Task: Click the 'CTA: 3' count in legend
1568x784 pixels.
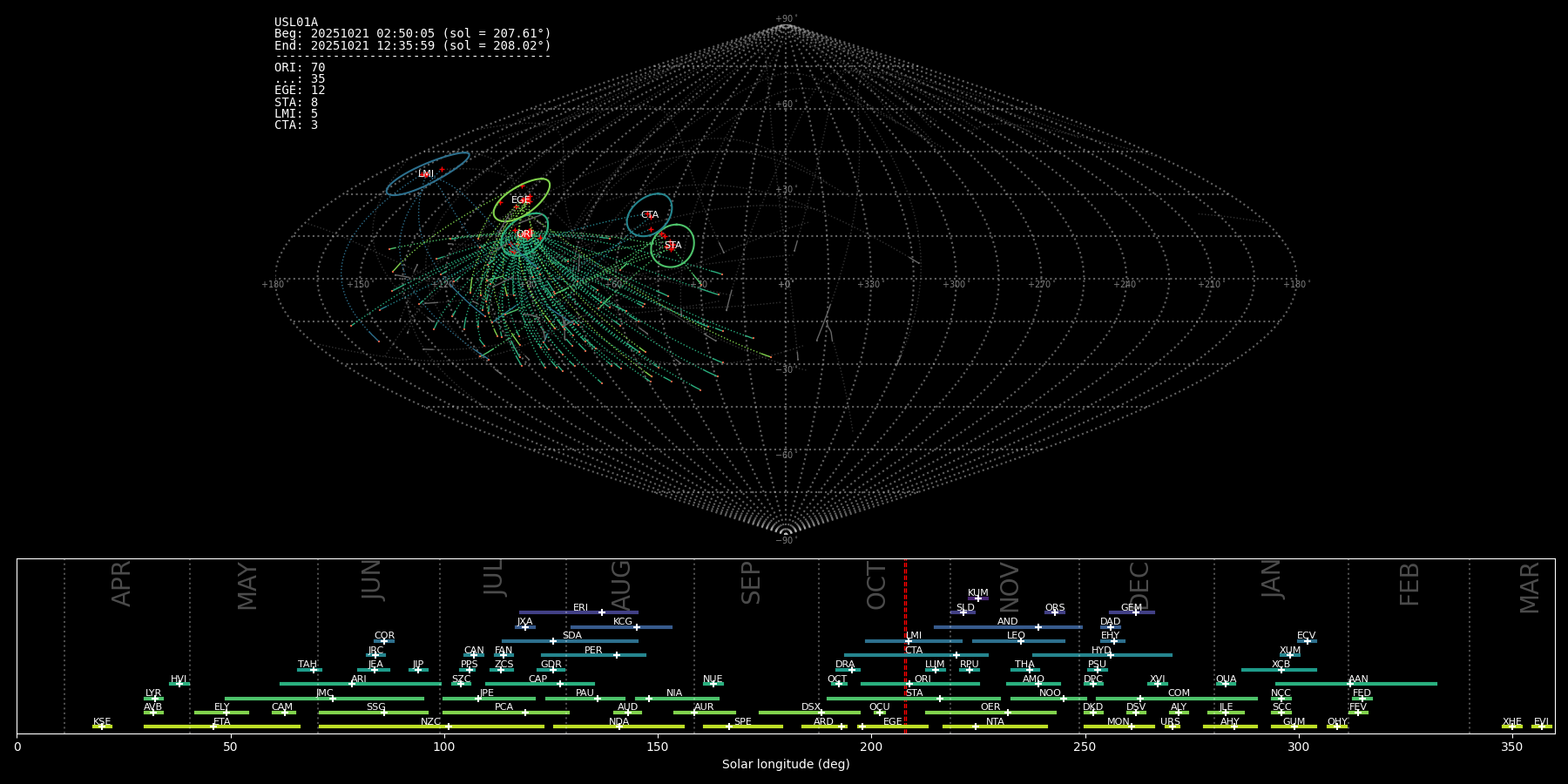Action: [296, 125]
